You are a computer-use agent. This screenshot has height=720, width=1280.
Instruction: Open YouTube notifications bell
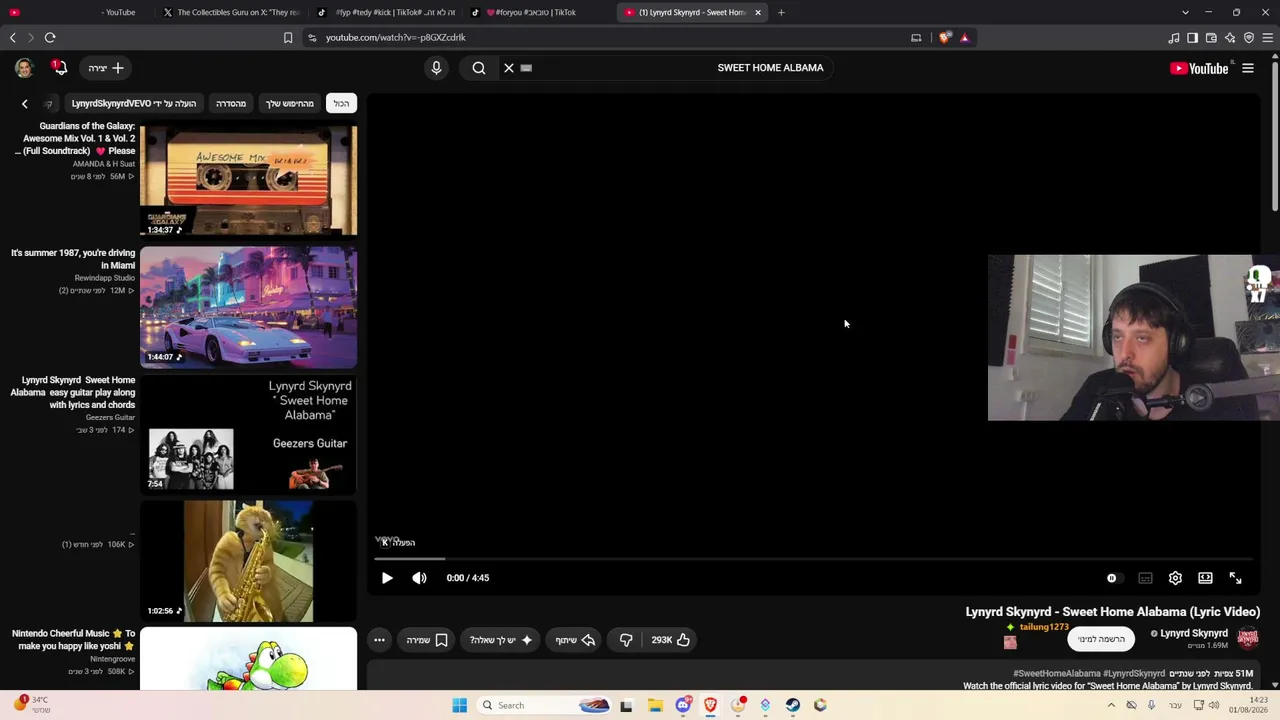coord(60,68)
